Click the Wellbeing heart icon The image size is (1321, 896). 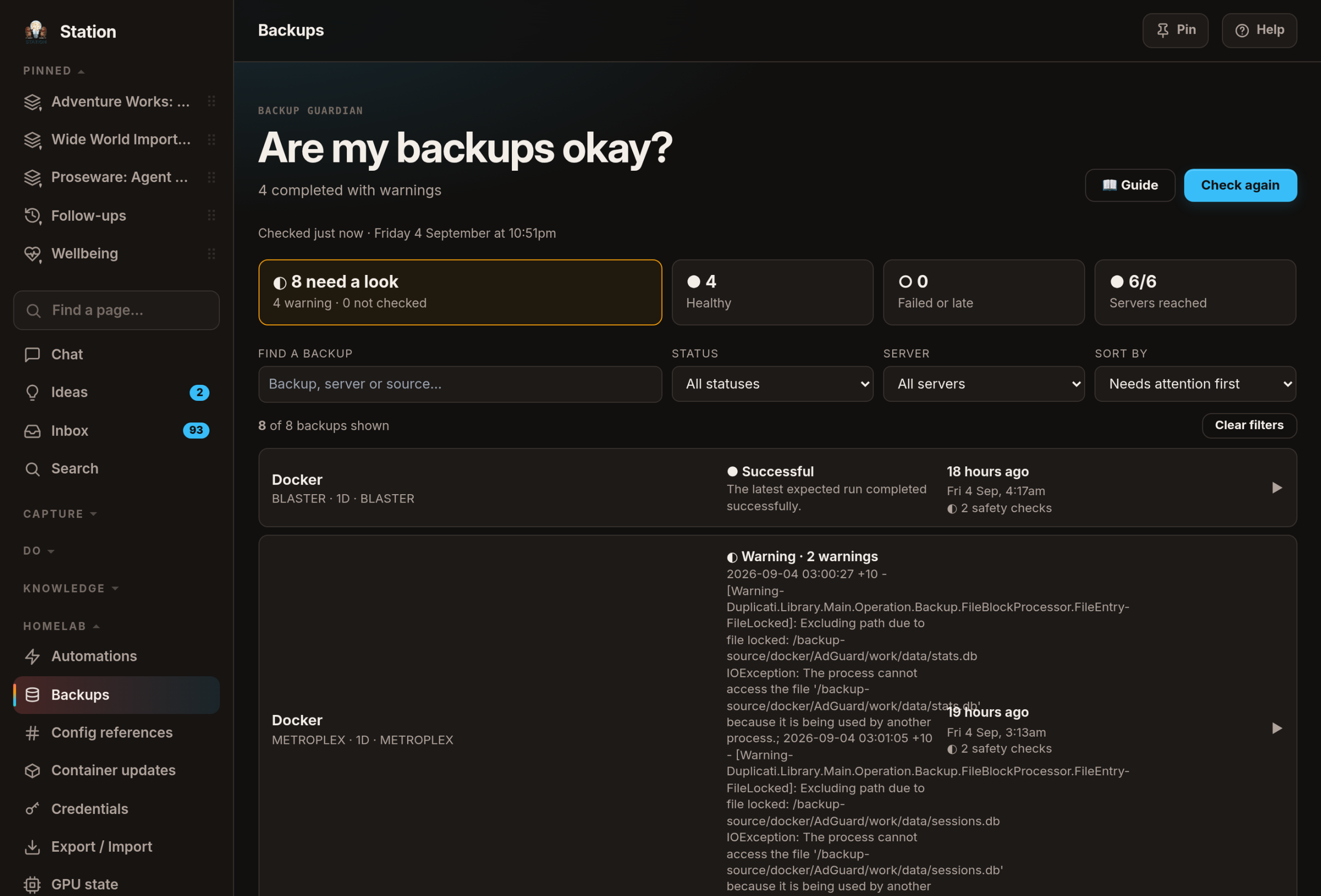tap(33, 254)
